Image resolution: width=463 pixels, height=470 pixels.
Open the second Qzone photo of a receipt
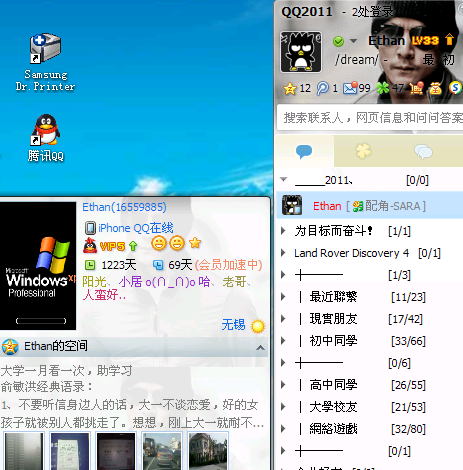(x=69, y=451)
